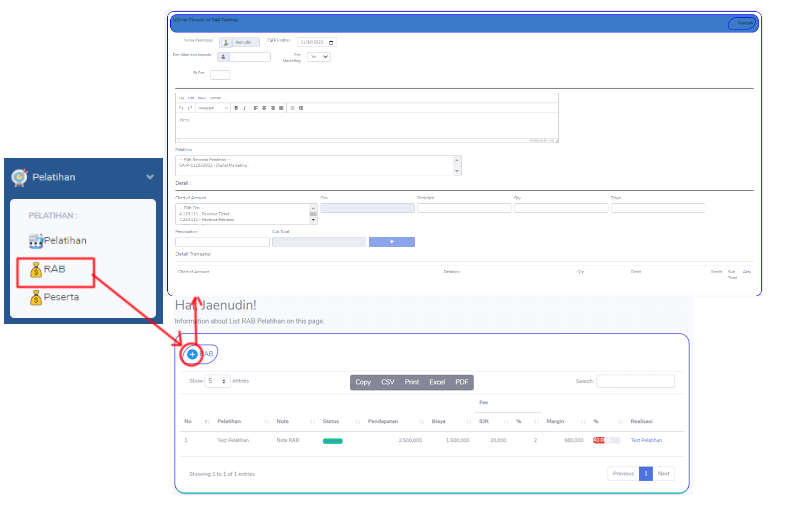Click the money bag icon beside Peserta
Image resolution: width=809 pixels, height=531 pixels.
click(x=36, y=297)
